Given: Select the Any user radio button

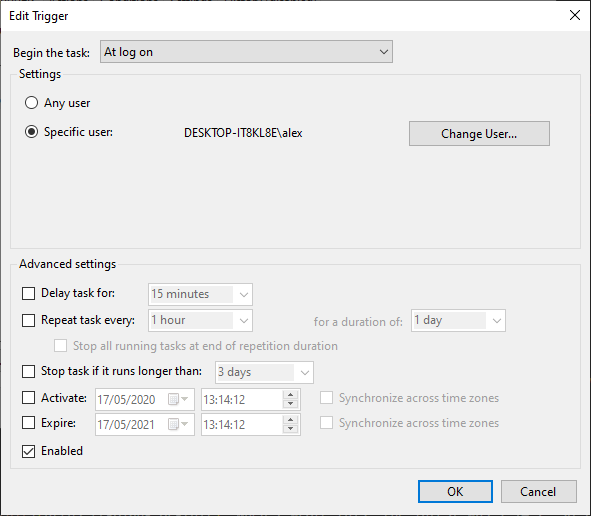Looking at the screenshot, I should point(31,103).
